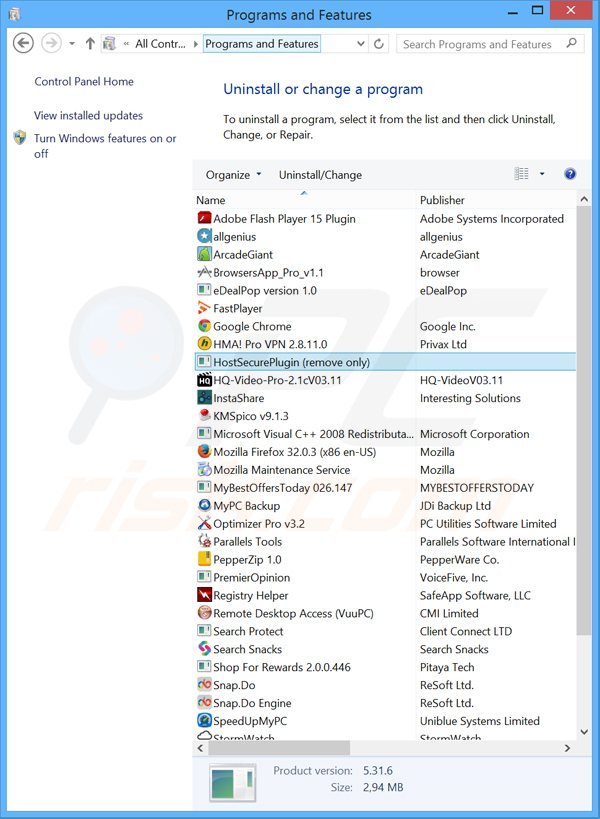Open the help question mark icon
Viewport: 600px width, 819px height.
[x=570, y=174]
